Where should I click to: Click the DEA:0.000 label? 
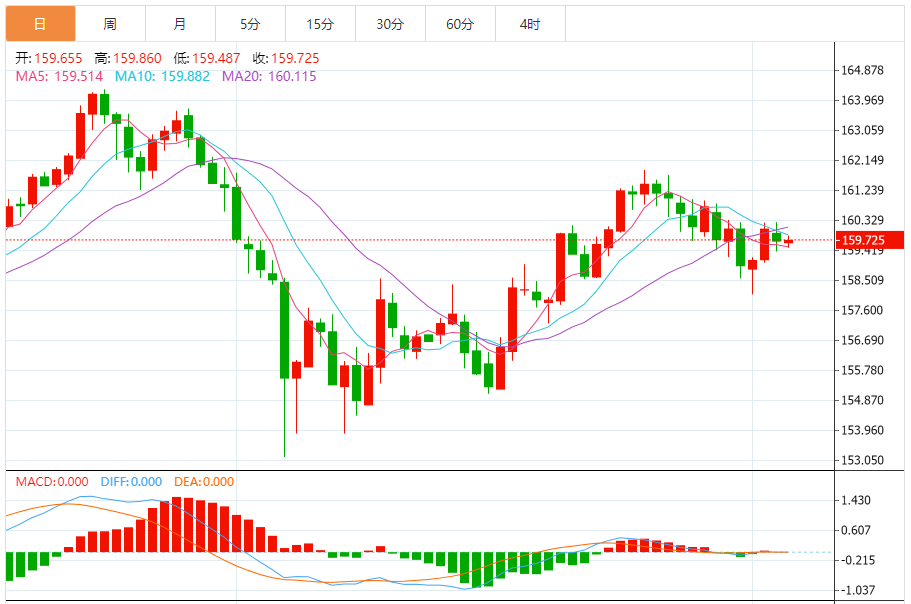point(204,481)
